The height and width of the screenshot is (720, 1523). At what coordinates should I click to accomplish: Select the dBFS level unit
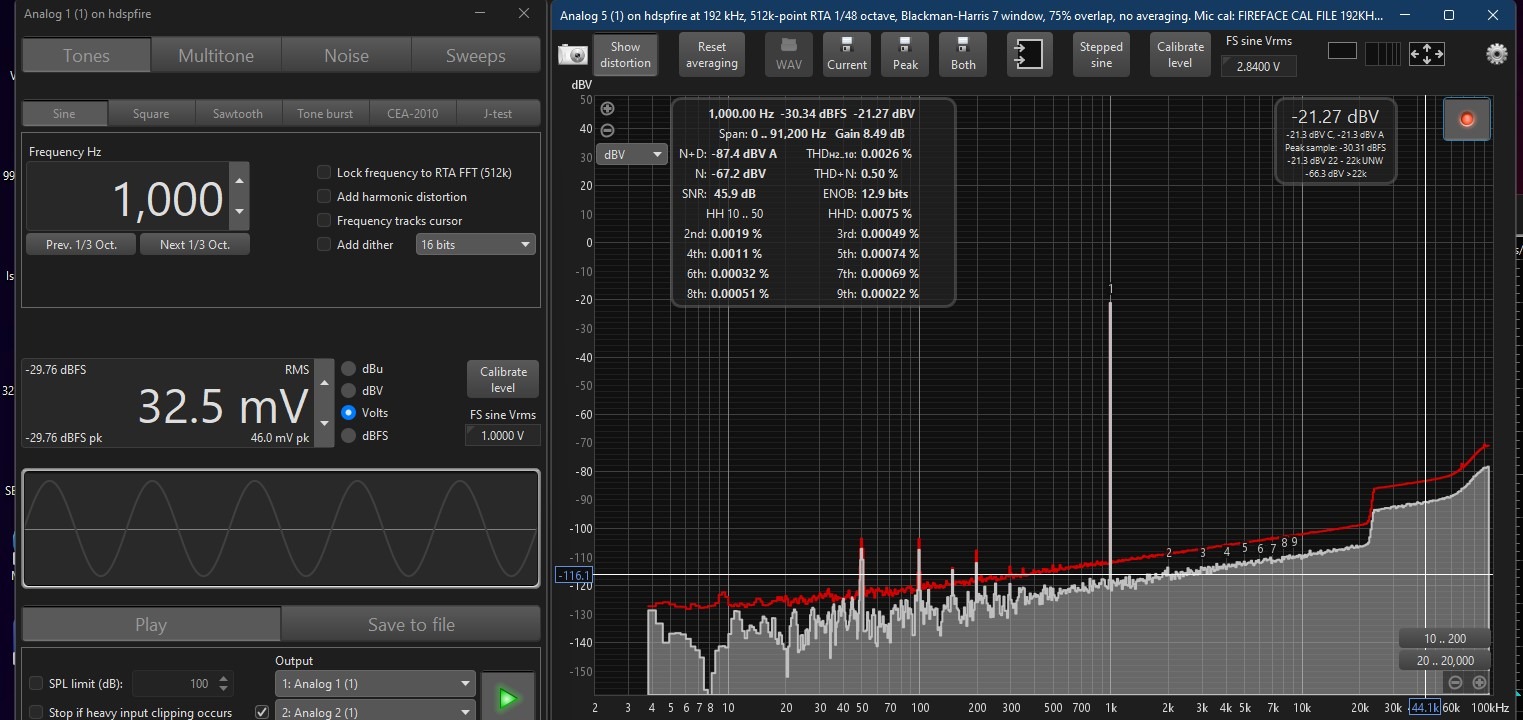(x=348, y=436)
